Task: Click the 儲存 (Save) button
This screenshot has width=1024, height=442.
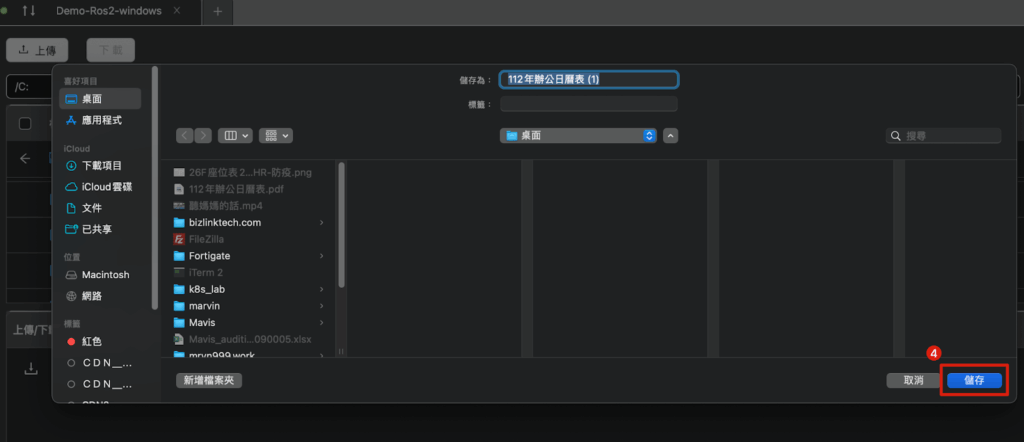Action: click(x=973, y=381)
